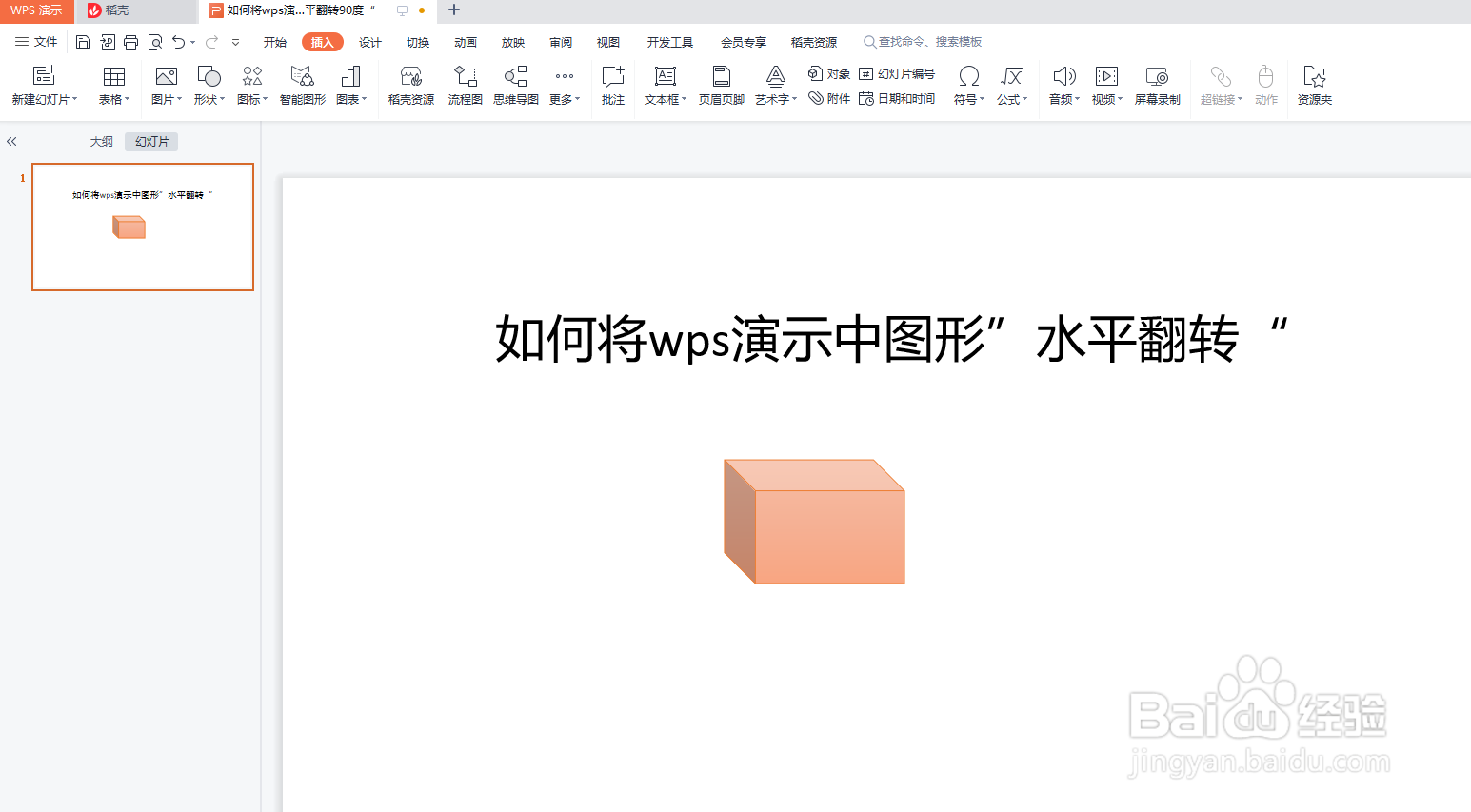Image resolution: width=1471 pixels, height=812 pixels.
Task: Collapse the slide panel with « icon
Action: point(11,141)
